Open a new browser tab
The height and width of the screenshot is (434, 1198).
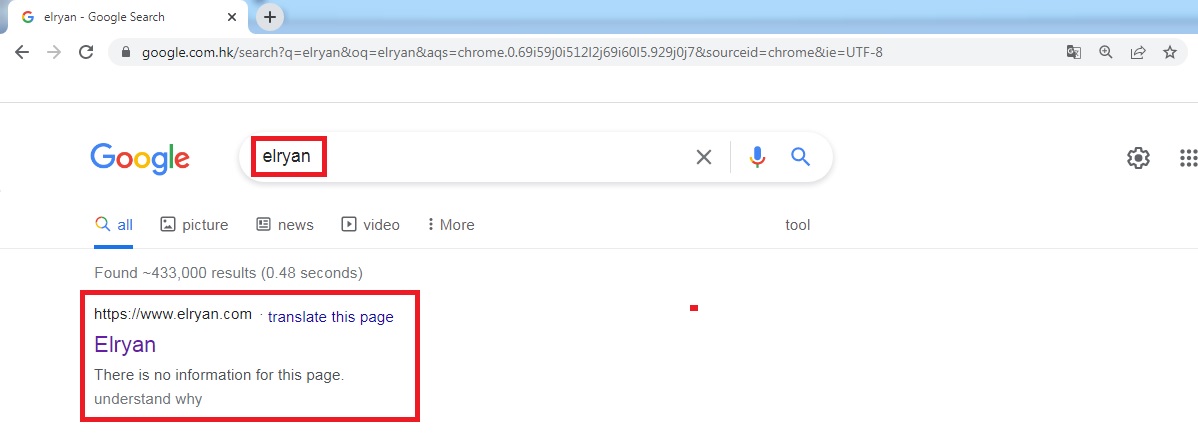coord(270,17)
